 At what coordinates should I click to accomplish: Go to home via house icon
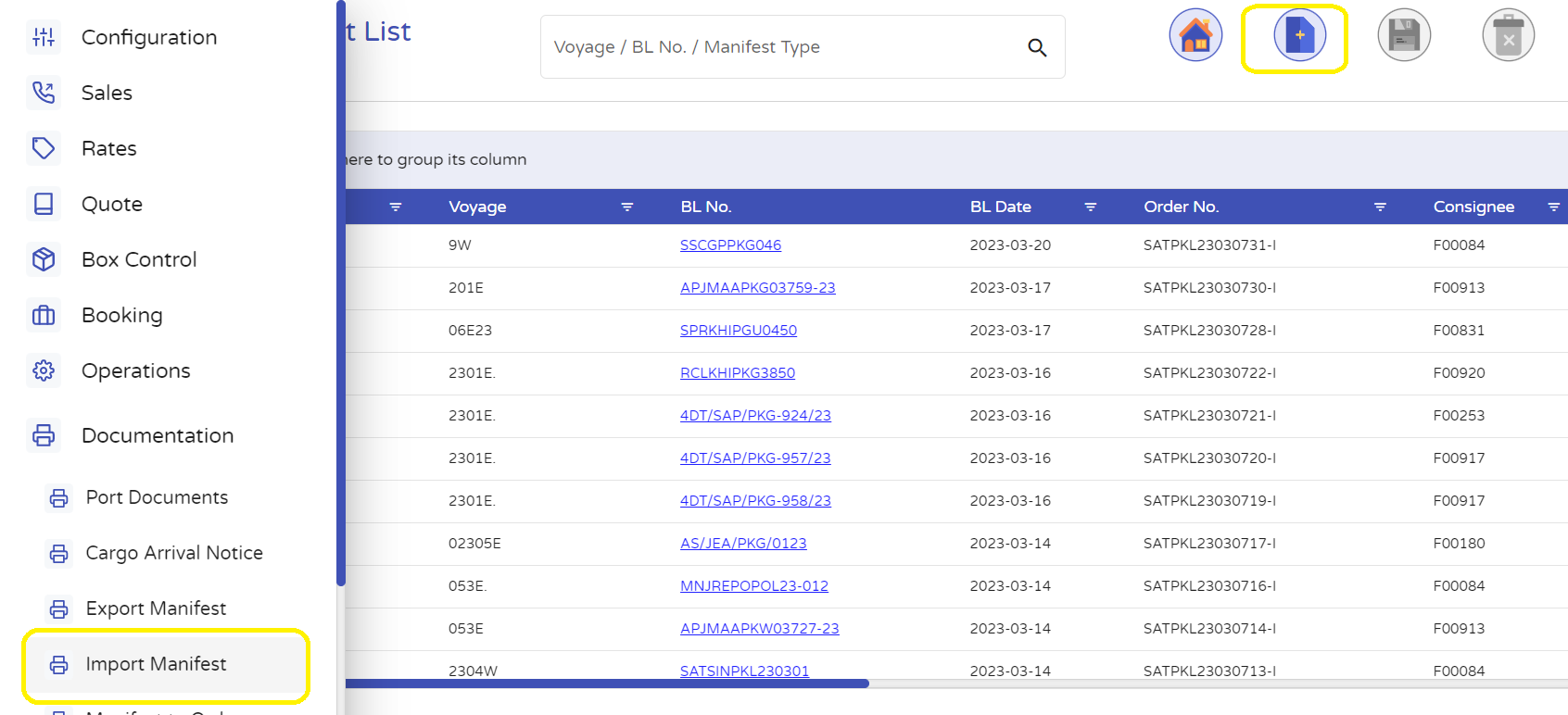pos(1195,35)
